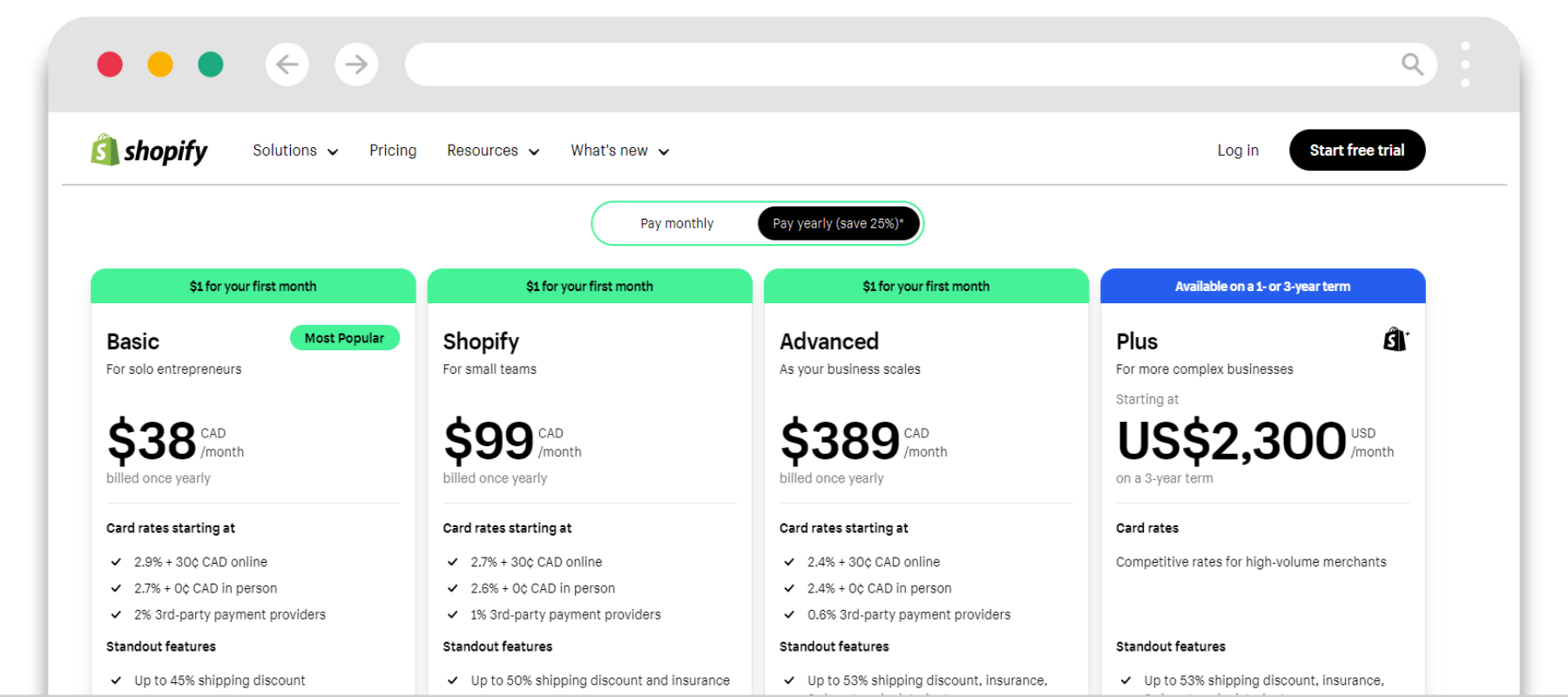Screen dimensions: 1568x697
Task: Click checkmark beside 2.4% + 0¢ CAD in person
Action: (789, 588)
